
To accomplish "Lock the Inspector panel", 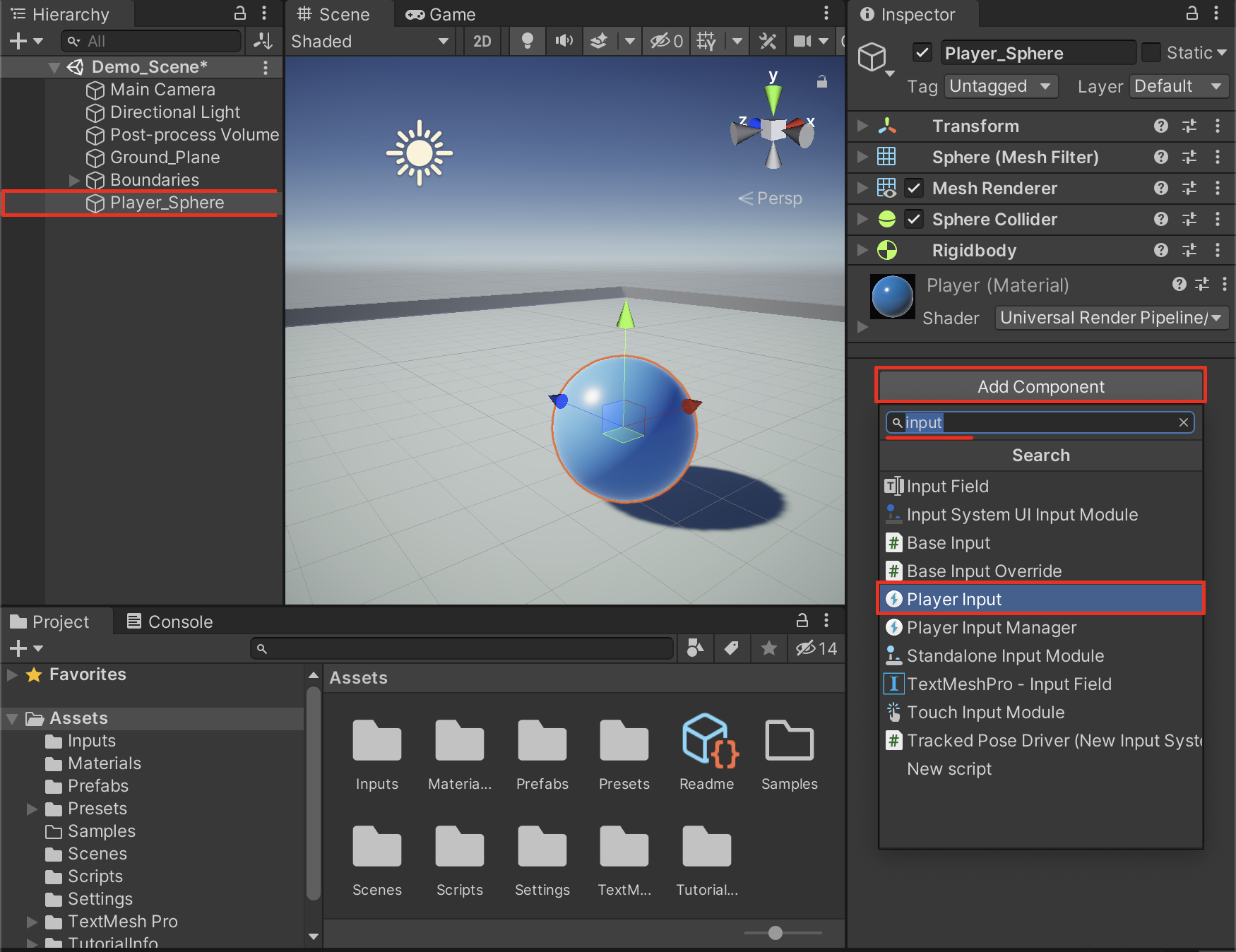I will 1192,13.
